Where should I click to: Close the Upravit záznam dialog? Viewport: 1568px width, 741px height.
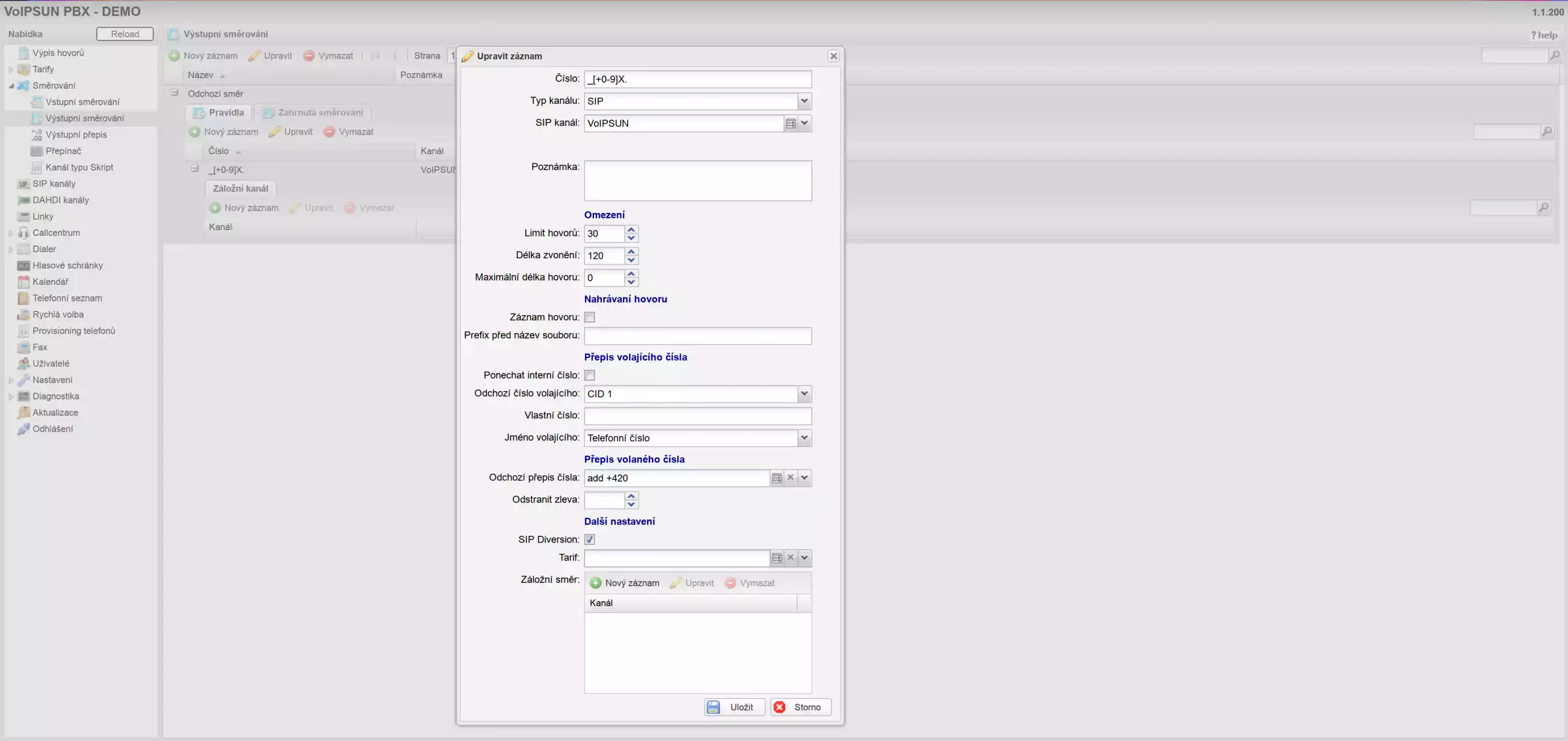(833, 56)
